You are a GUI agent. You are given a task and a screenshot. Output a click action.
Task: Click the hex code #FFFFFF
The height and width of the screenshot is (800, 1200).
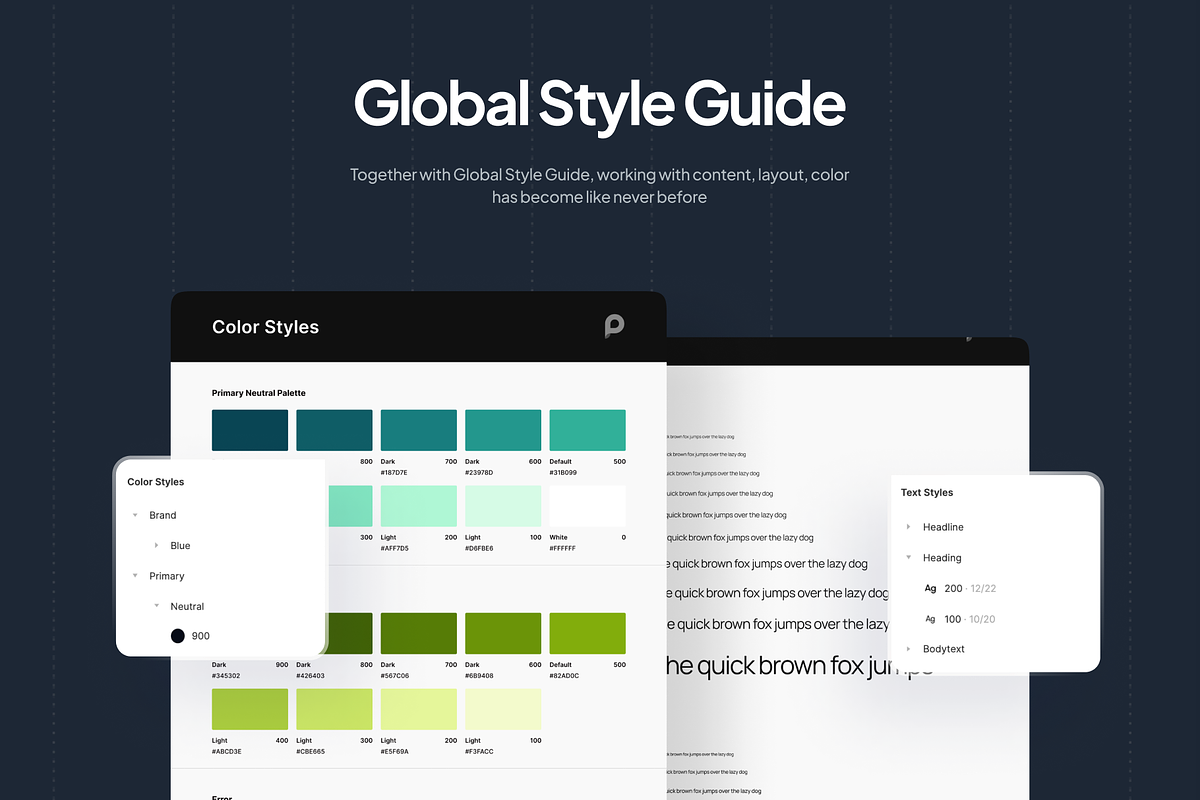pos(563,548)
